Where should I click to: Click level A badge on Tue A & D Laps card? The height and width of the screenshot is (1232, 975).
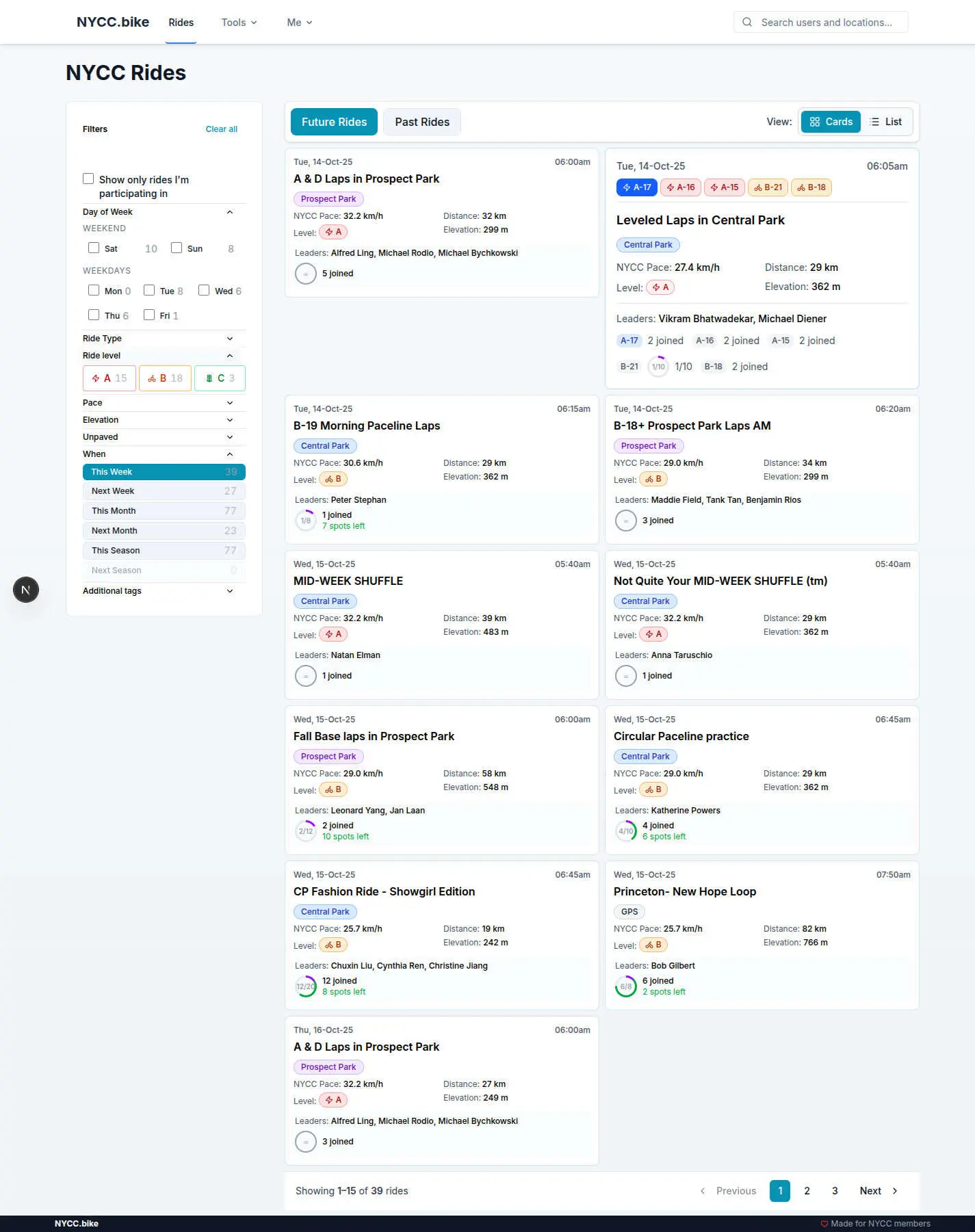point(333,232)
